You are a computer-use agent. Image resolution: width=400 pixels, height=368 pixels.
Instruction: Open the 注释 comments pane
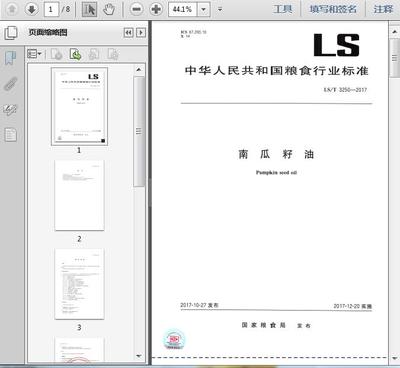coord(383,9)
